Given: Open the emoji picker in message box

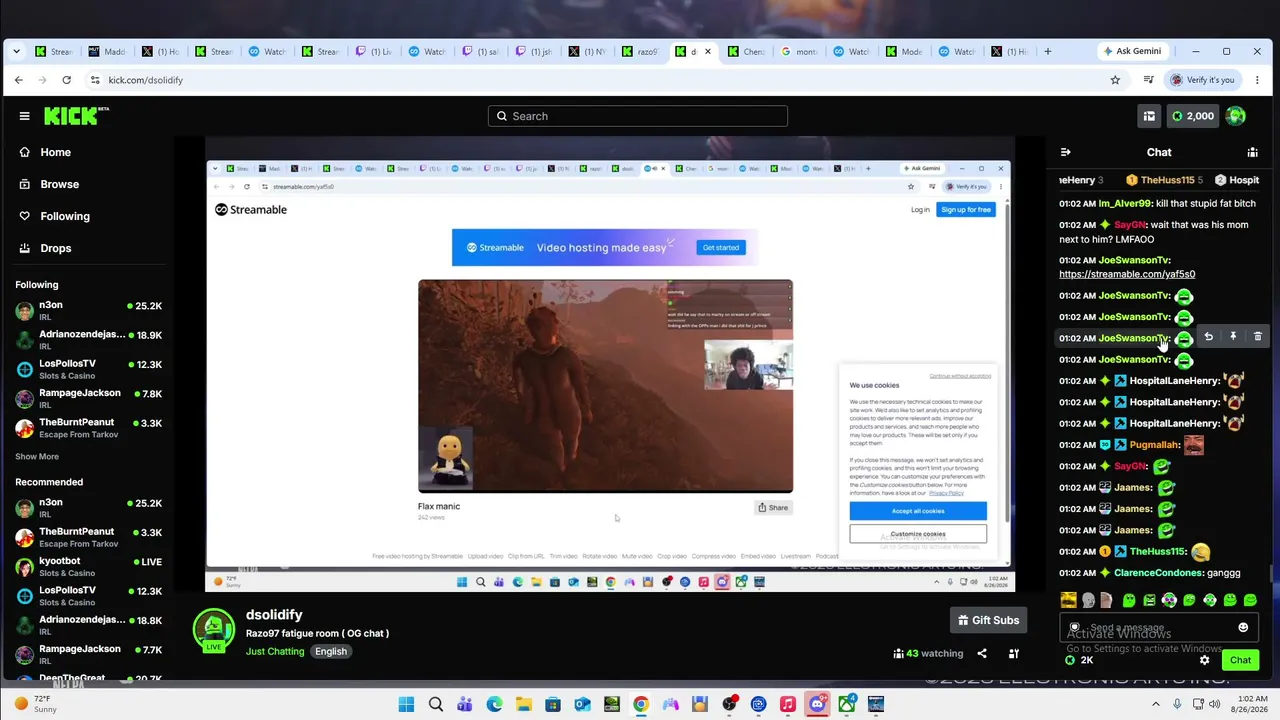Looking at the screenshot, I should pos(1243,628).
